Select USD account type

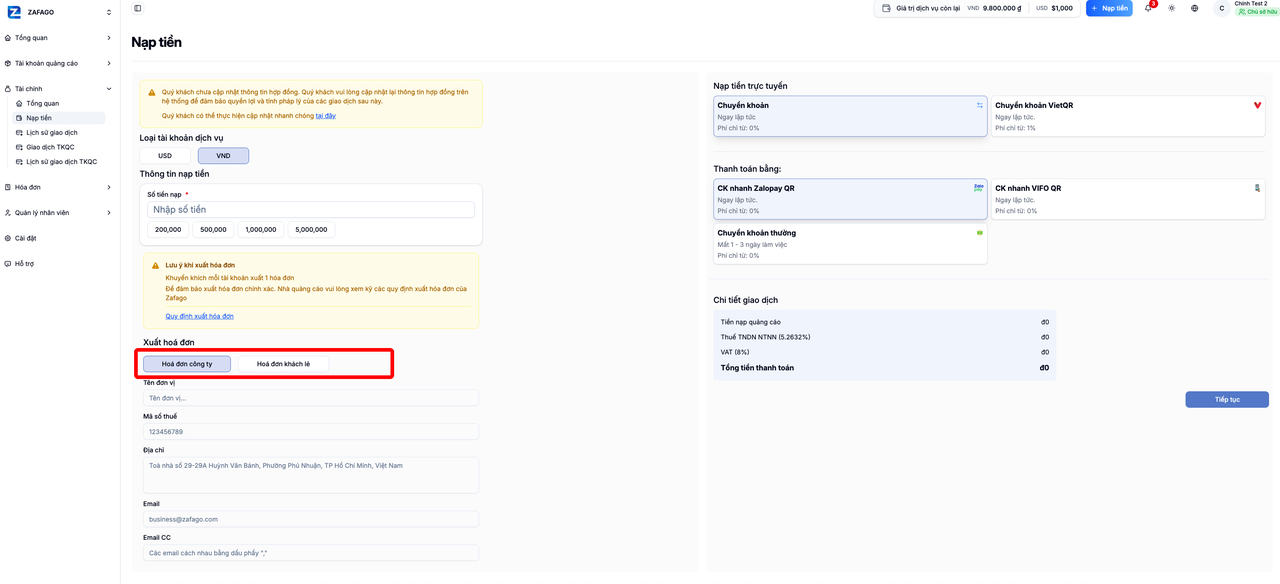[x=165, y=156]
